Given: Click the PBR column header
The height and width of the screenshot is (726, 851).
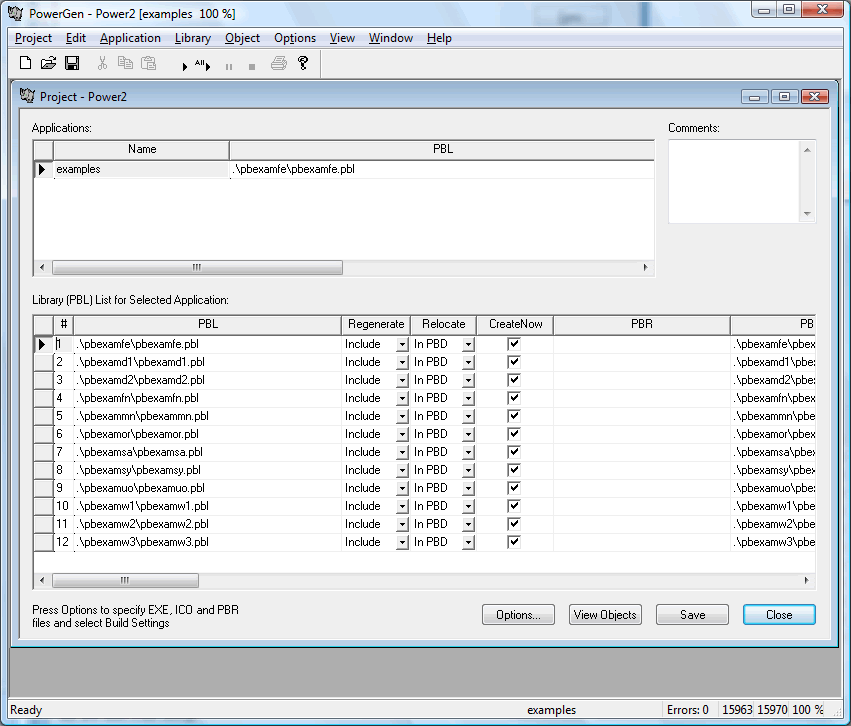Looking at the screenshot, I should pos(642,324).
